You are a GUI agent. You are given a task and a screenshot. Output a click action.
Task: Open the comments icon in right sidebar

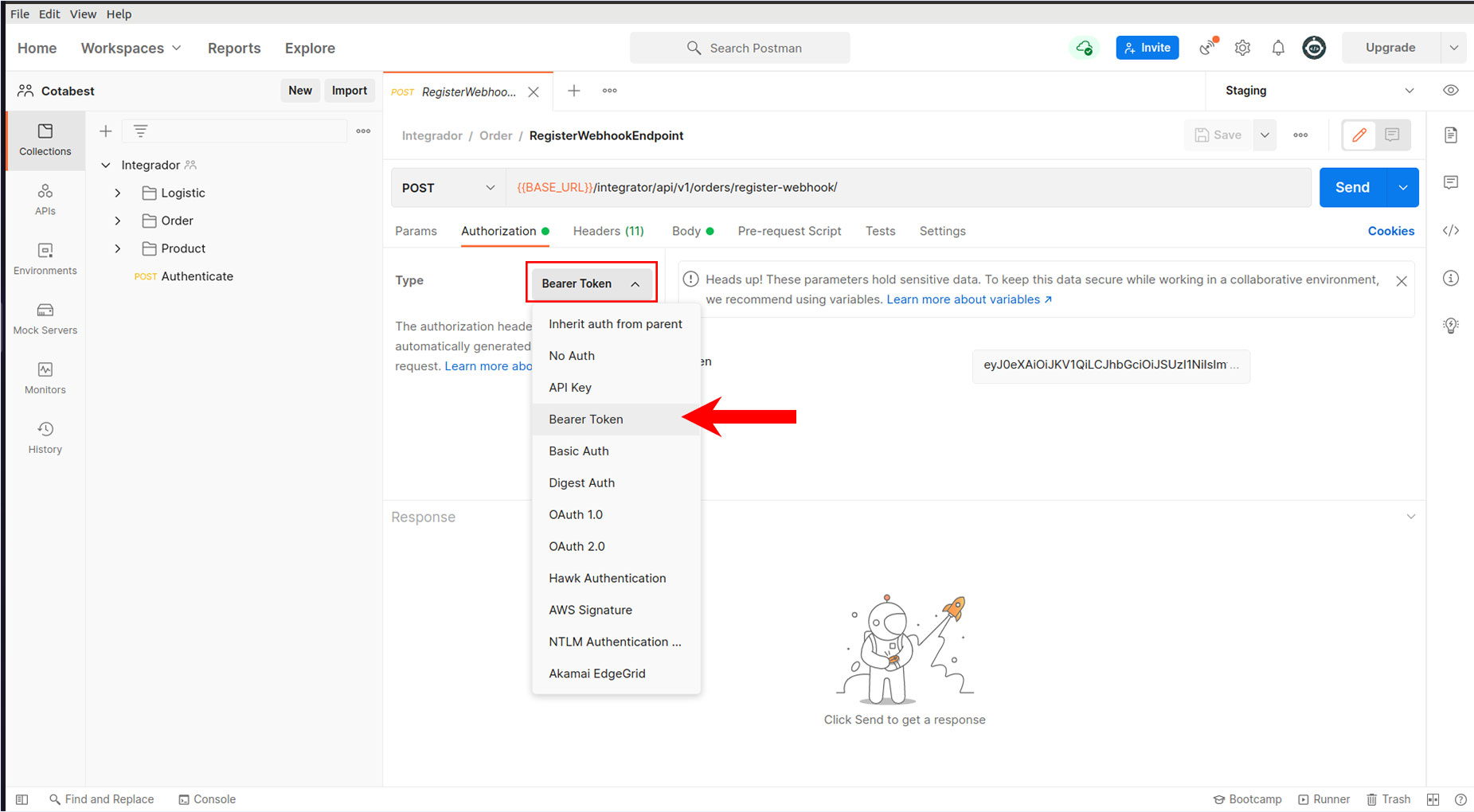1451,182
